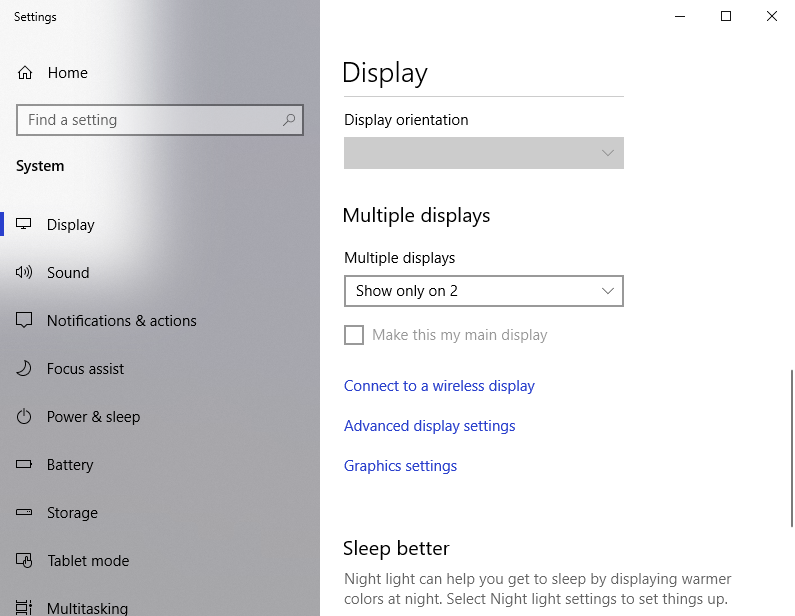This screenshot has width=795, height=616.
Task: Check Make this my main display
Action: [x=354, y=335]
